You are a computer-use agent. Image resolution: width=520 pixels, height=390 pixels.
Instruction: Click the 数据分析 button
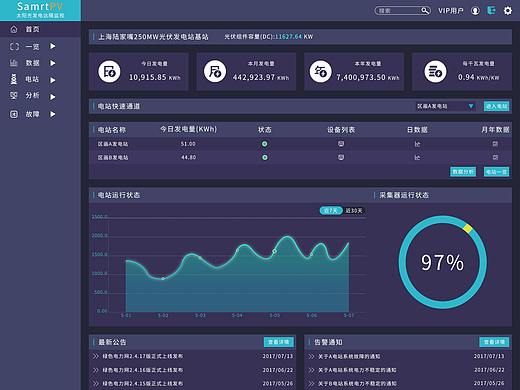463,172
